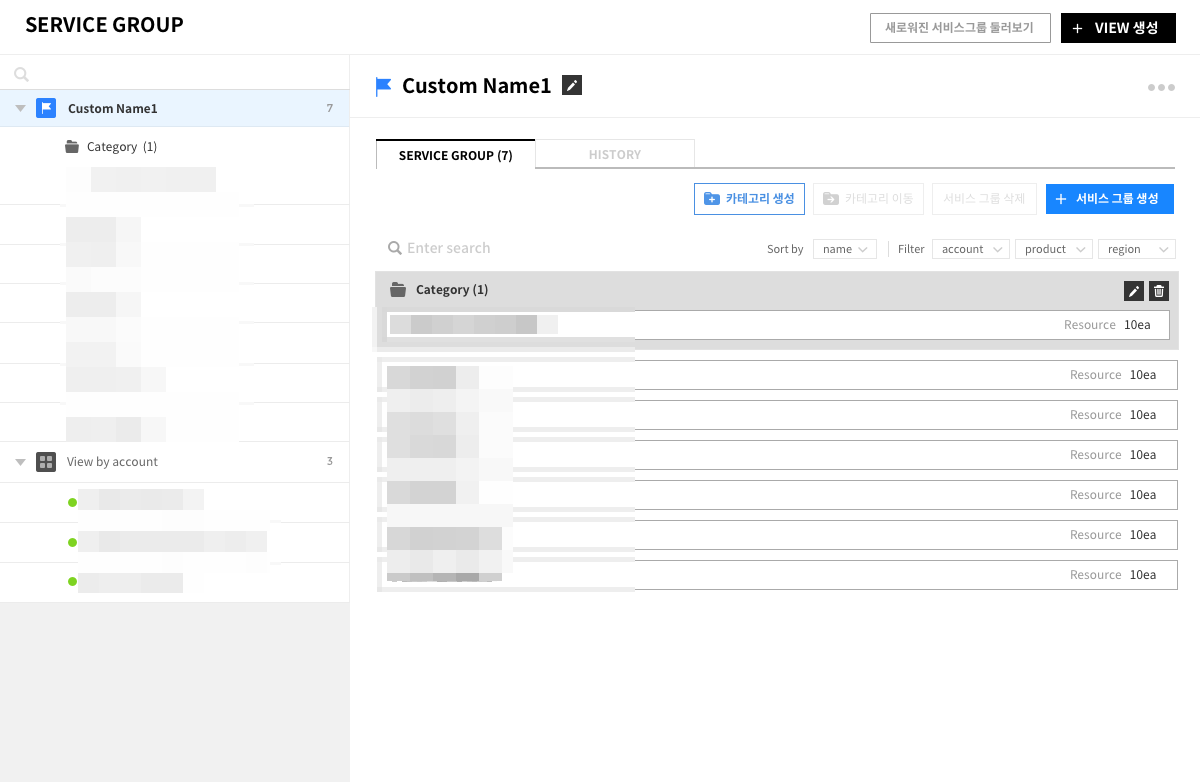Collapse the View by account section
This screenshot has height=782, width=1200.
tap(21, 462)
